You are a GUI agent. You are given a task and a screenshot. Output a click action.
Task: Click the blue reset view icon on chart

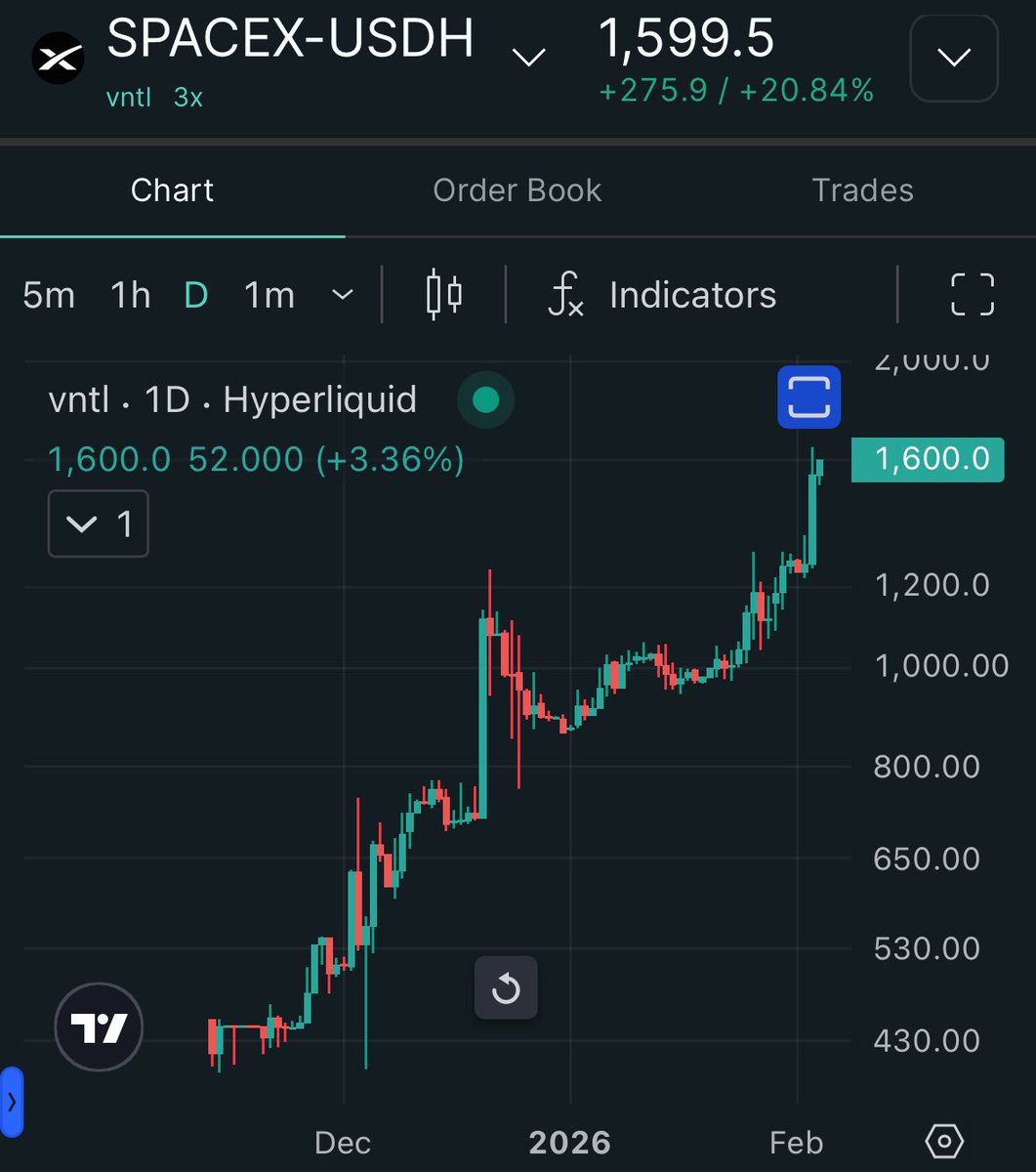808,396
